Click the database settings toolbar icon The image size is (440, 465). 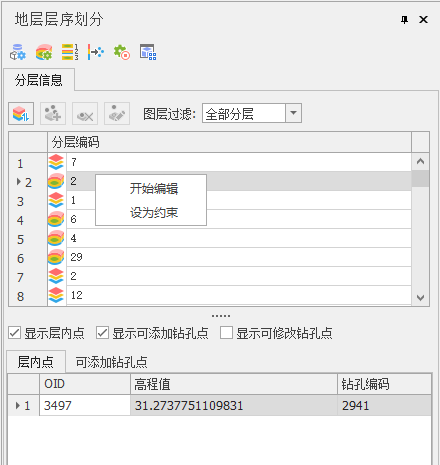18,52
